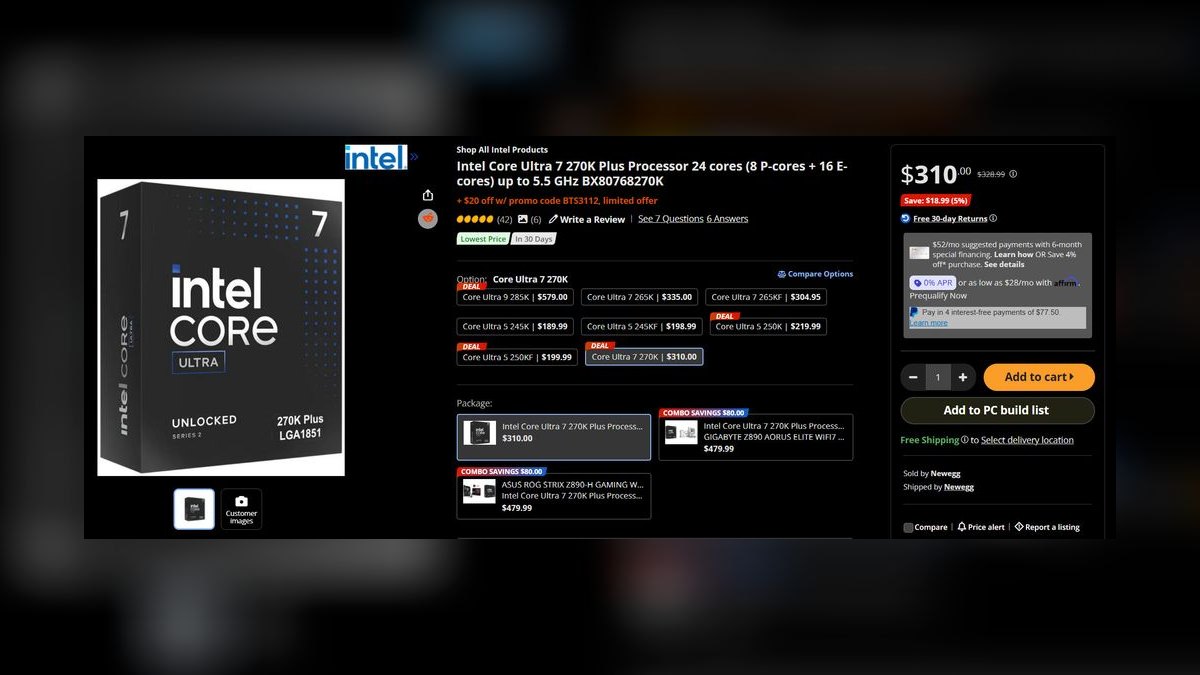Click the In 30 Days badge

pyautogui.click(x=534, y=239)
